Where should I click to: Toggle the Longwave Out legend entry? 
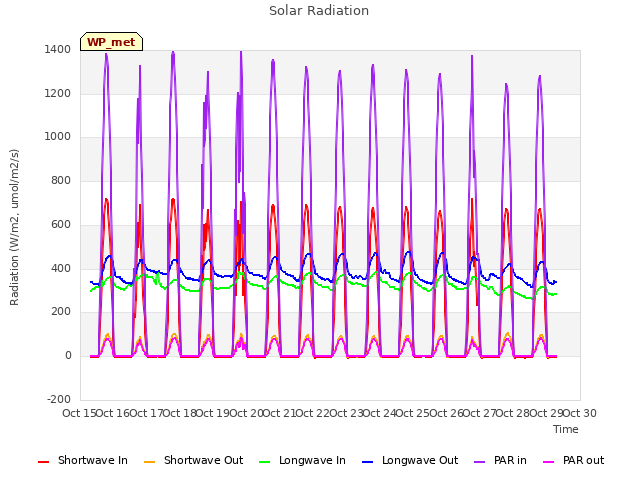(410, 460)
